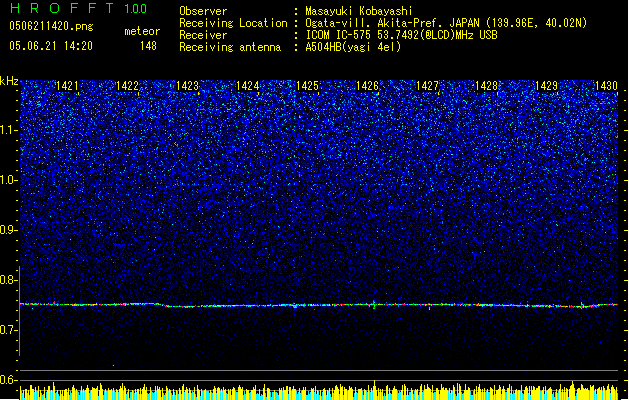Click the Receiver label
The height and width of the screenshot is (400, 629).
(x=203, y=35)
